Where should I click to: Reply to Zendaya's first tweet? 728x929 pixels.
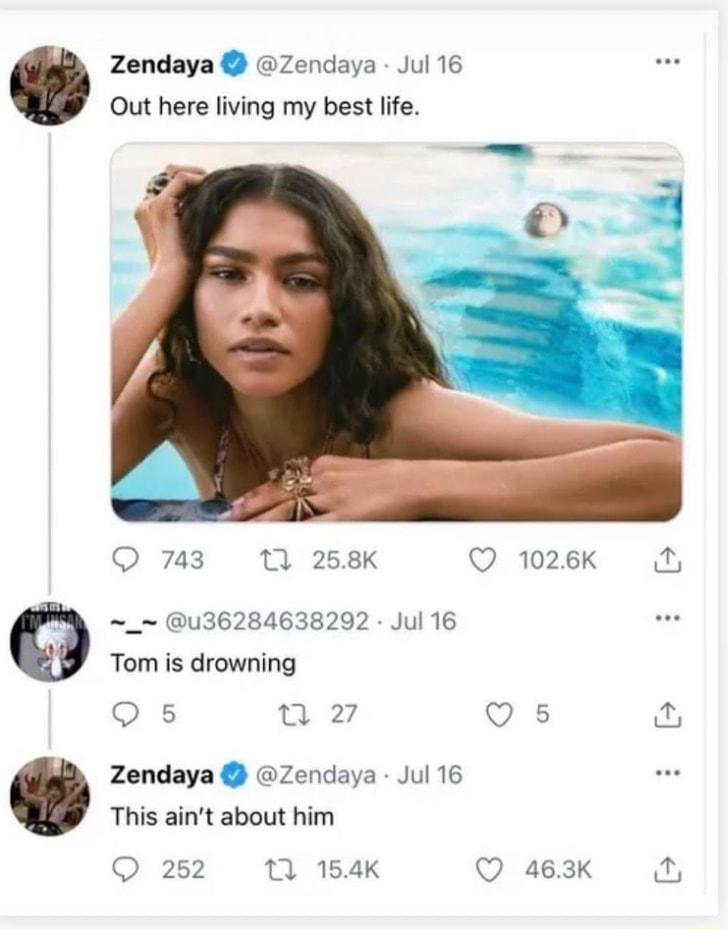pyautogui.click(x=128, y=560)
